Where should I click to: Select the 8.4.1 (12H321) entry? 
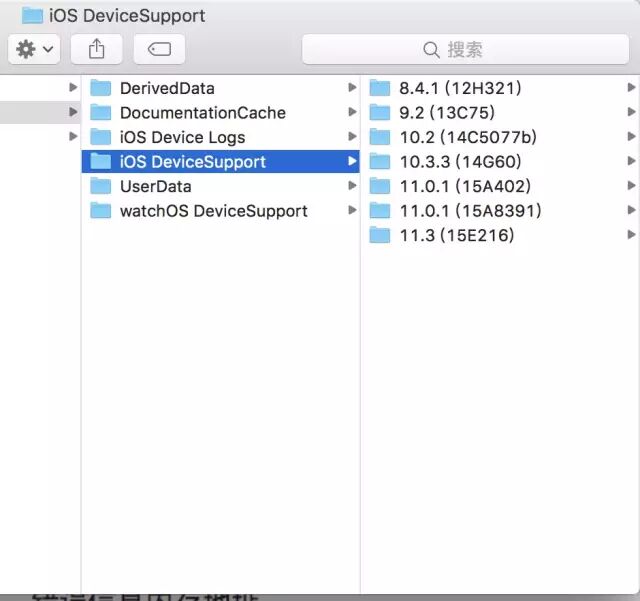[x=460, y=88]
